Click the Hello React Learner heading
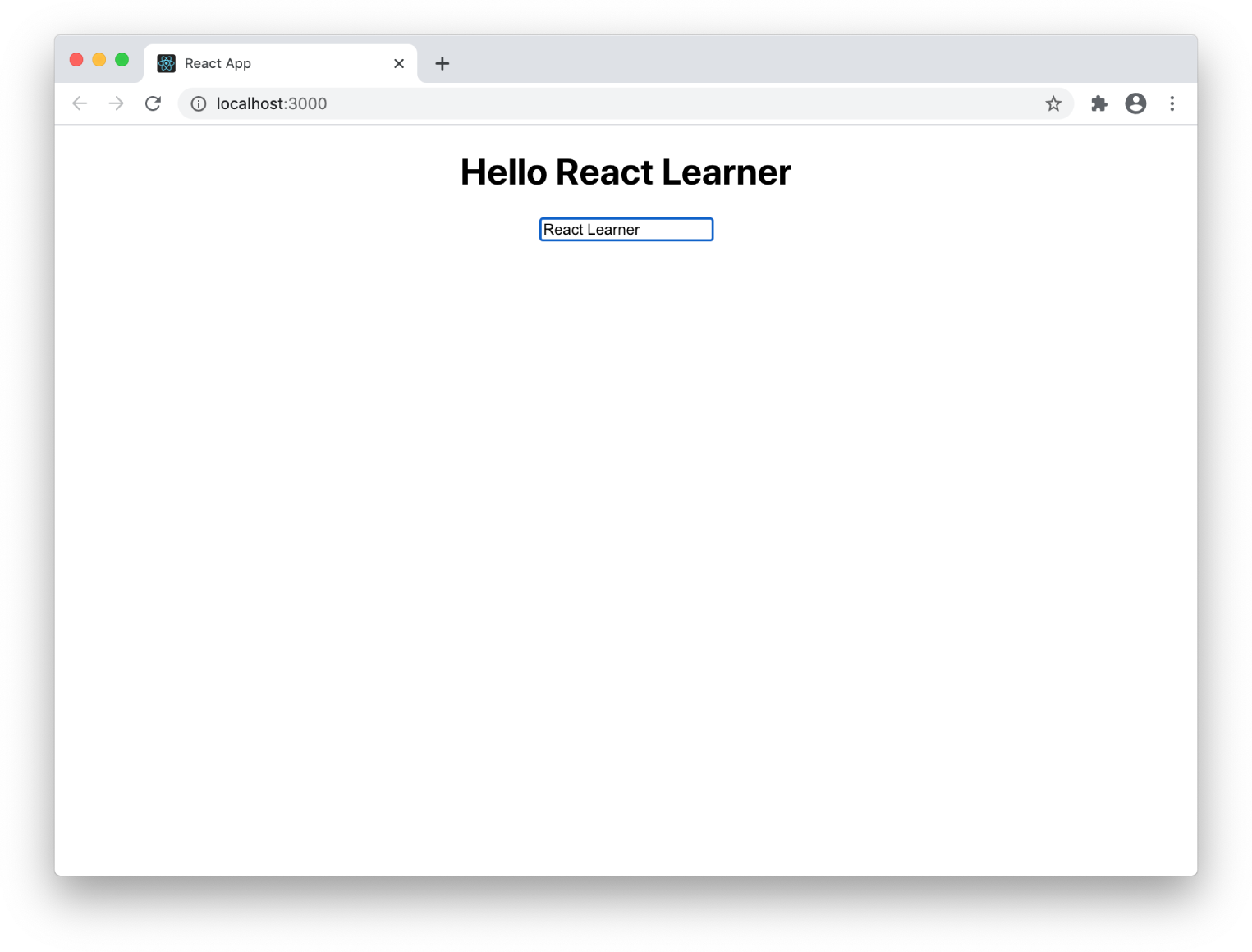Image resolution: width=1252 pixels, height=952 pixels. tap(626, 172)
